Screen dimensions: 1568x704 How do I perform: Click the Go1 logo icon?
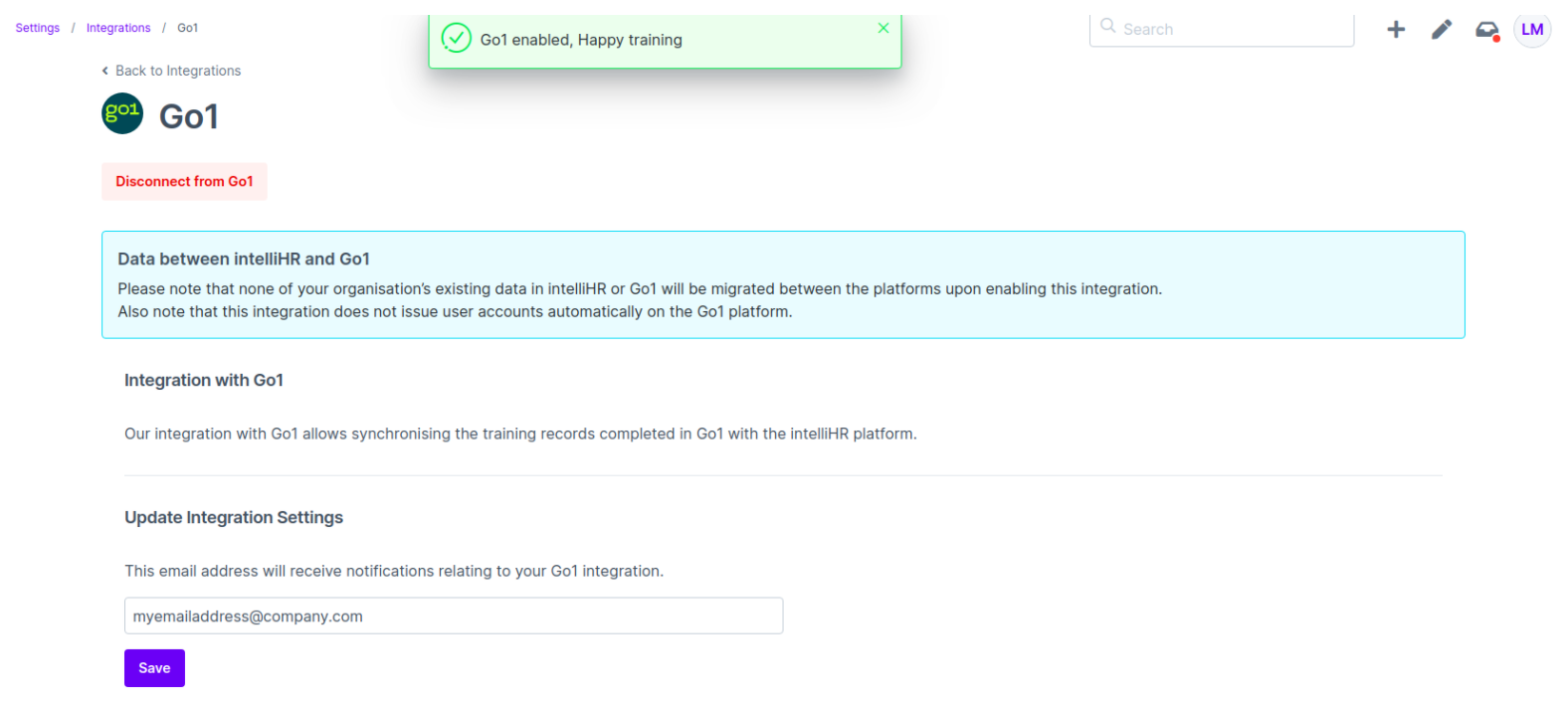tap(122, 113)
